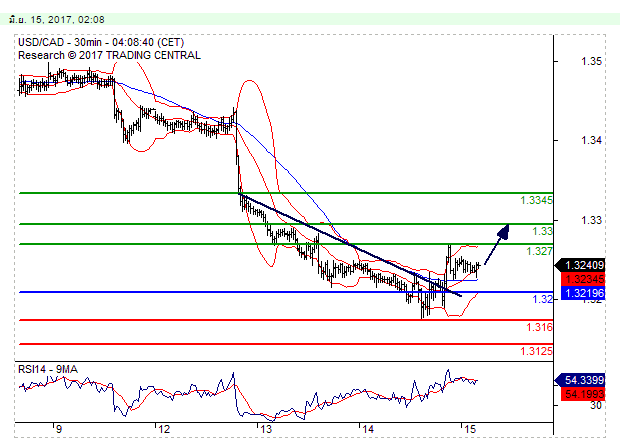Screen dimensions: 620x446
Task: Click the green 1.33 resistance label
Action: point(542,231)
